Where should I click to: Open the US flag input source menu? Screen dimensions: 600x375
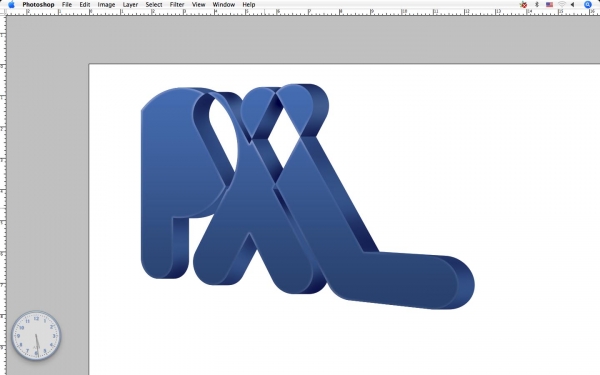[549, 5]
